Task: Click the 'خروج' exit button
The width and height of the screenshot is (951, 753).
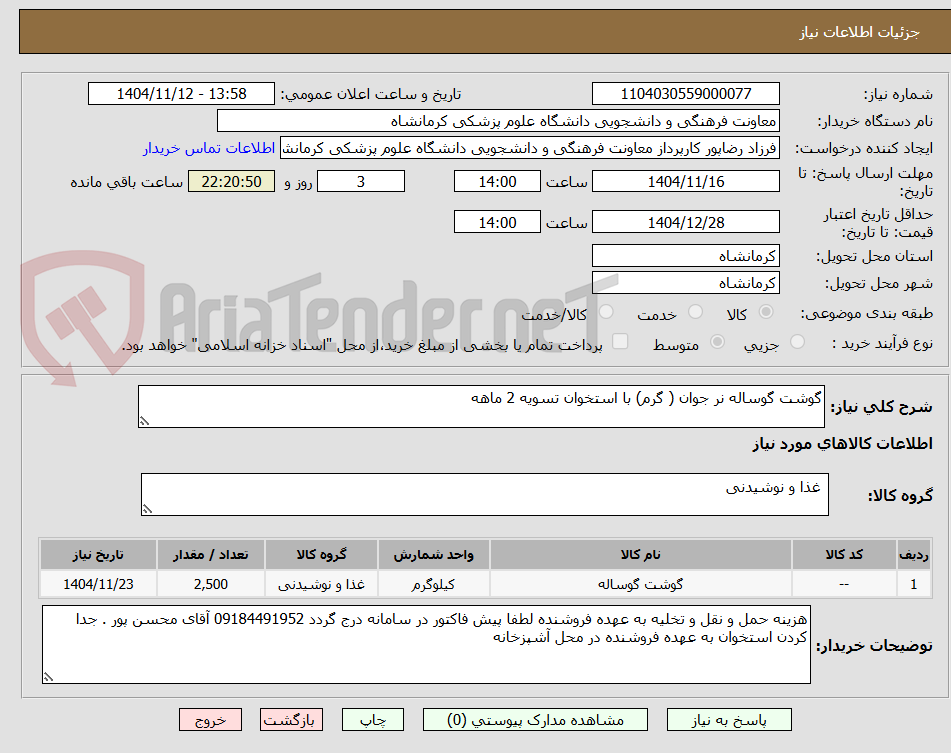Action: (210, 720)
